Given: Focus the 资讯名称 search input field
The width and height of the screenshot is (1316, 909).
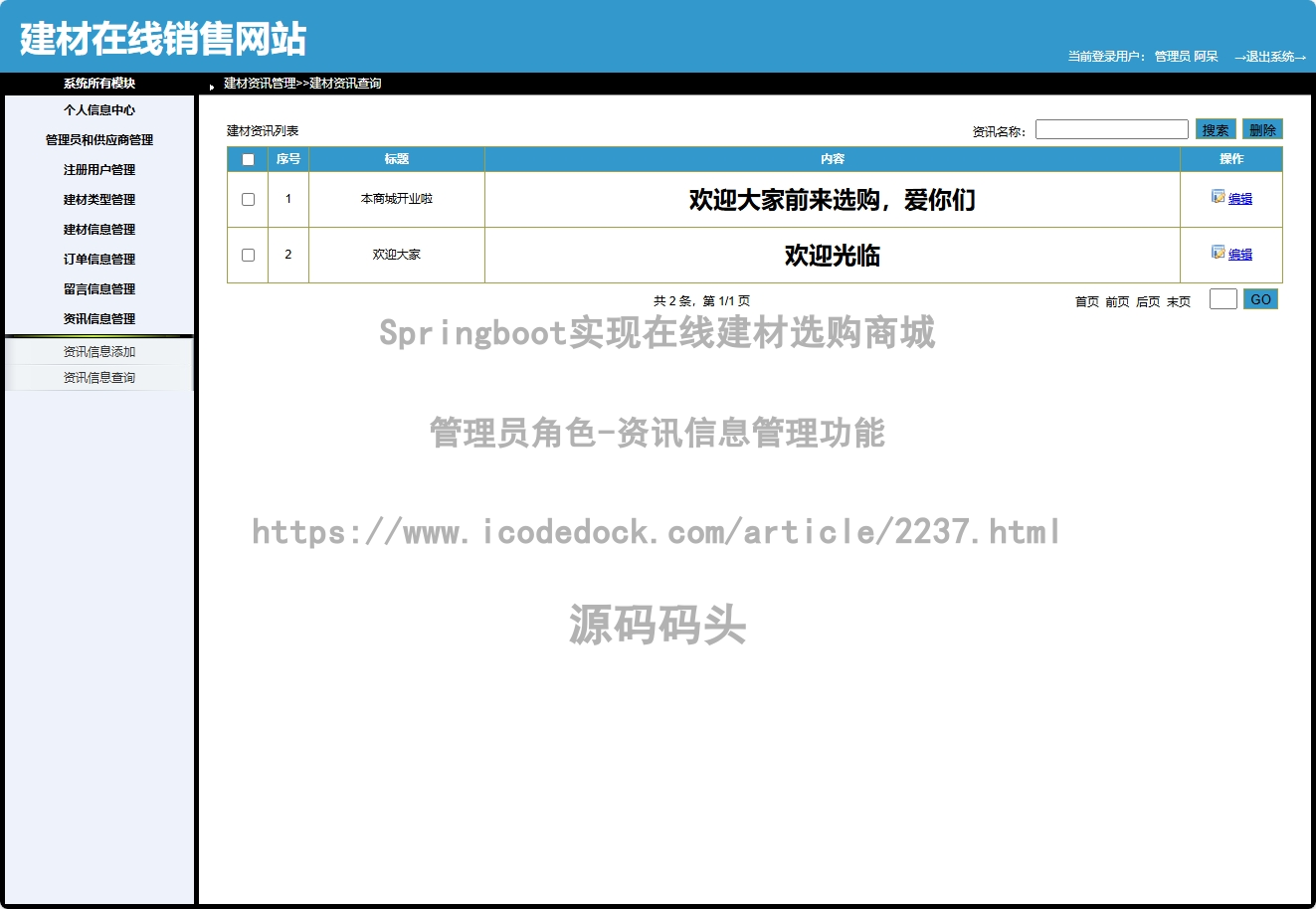Looking at the screenshot, I should pos(1112,129).
